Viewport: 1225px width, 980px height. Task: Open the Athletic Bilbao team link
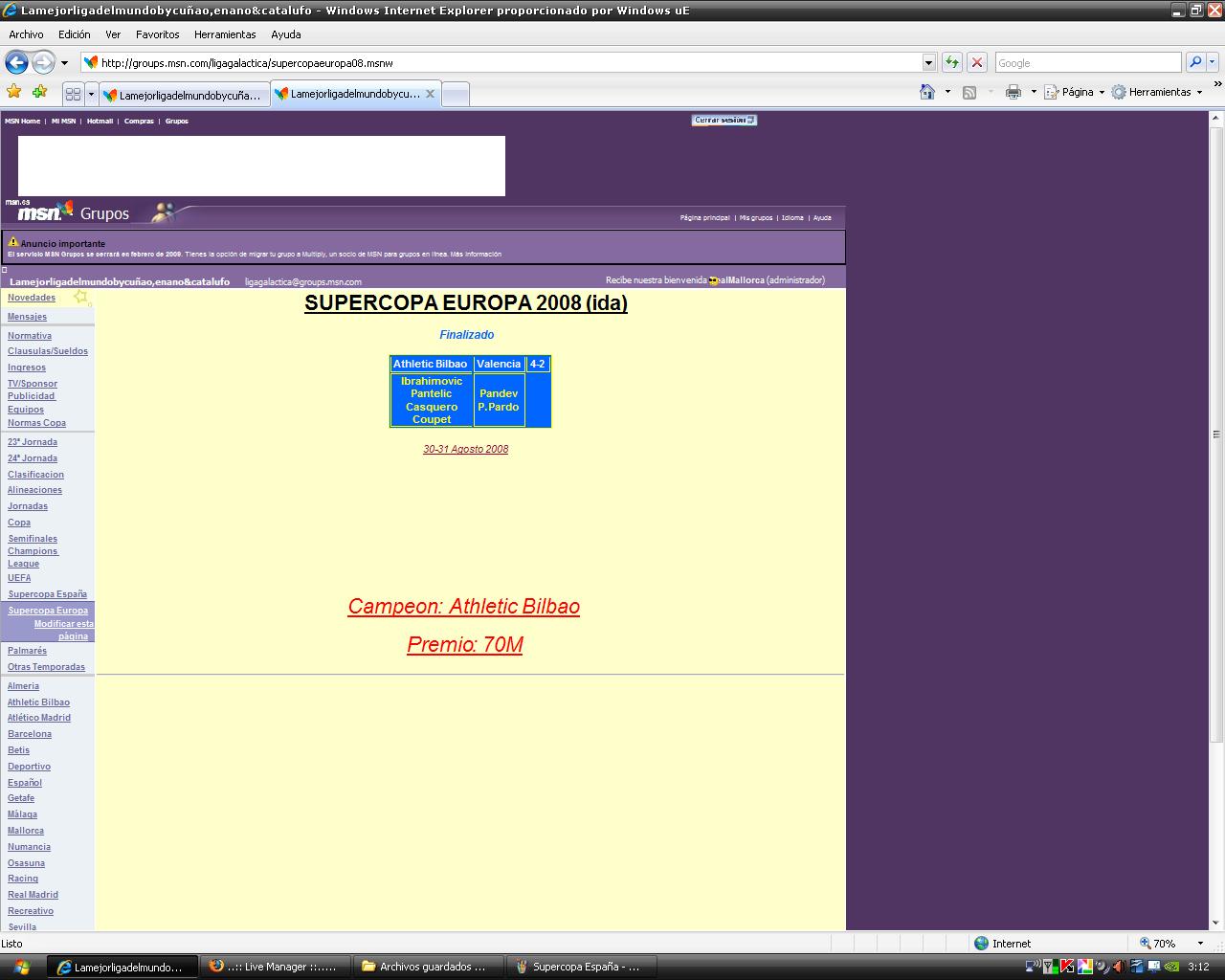38,702
